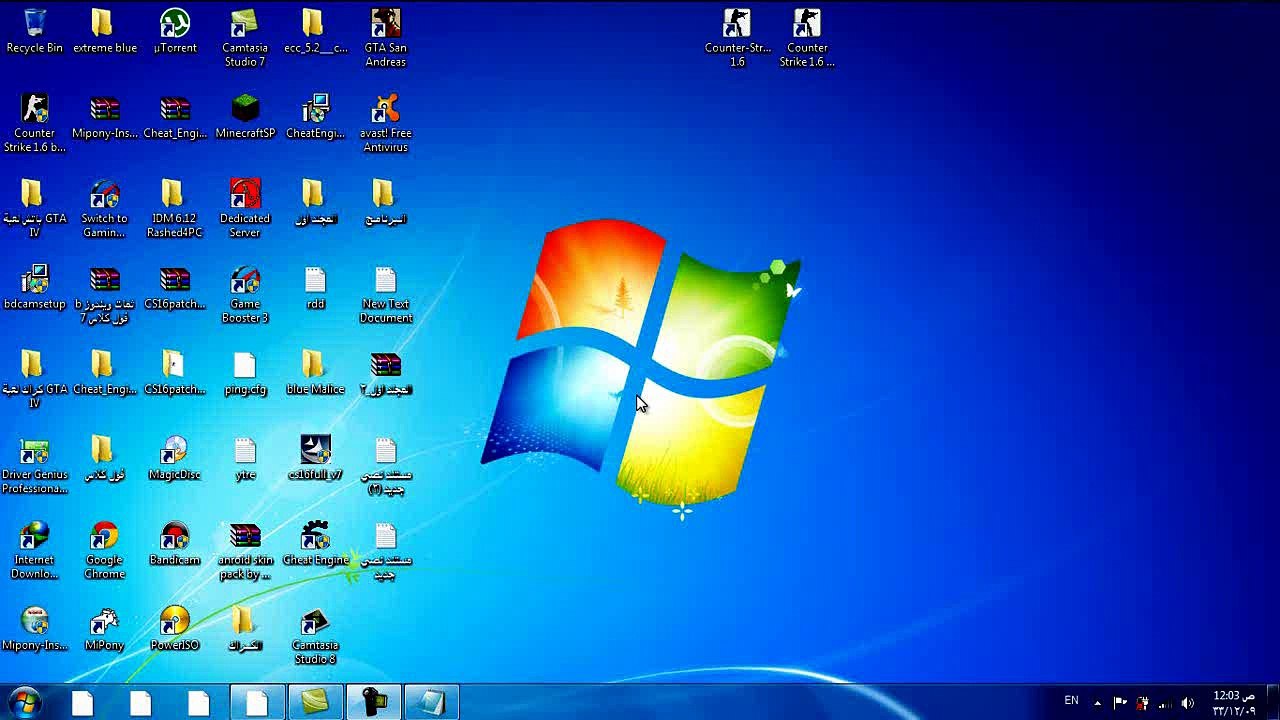Viewport: 1280px width, 720px height.
Task: Select the Cheat_Engi... WinRAR archive
Action: 175,117
